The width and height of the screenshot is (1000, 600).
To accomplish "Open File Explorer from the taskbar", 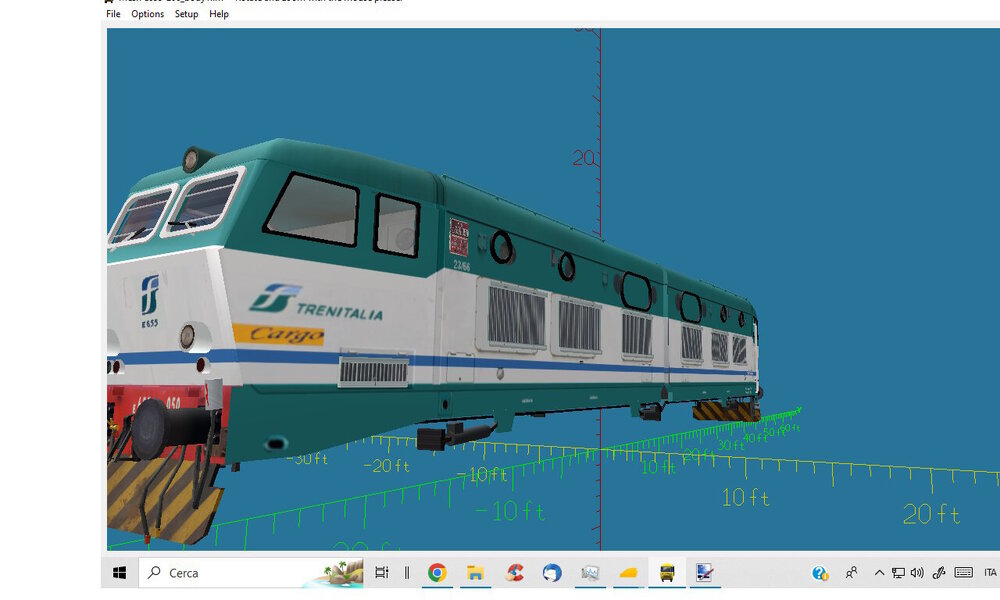I will (475, 573).
